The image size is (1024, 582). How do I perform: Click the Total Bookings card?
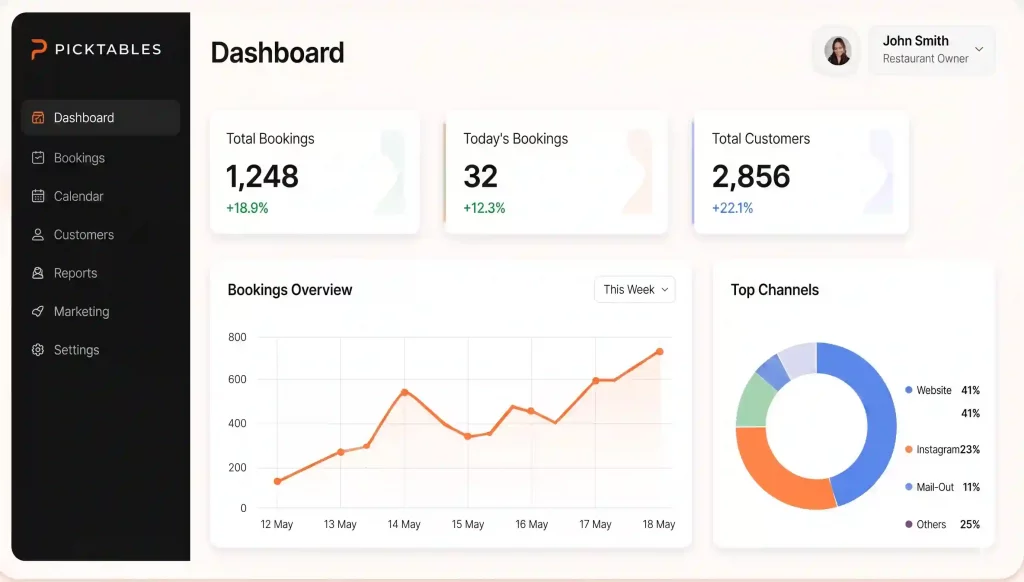click(315, 172)
